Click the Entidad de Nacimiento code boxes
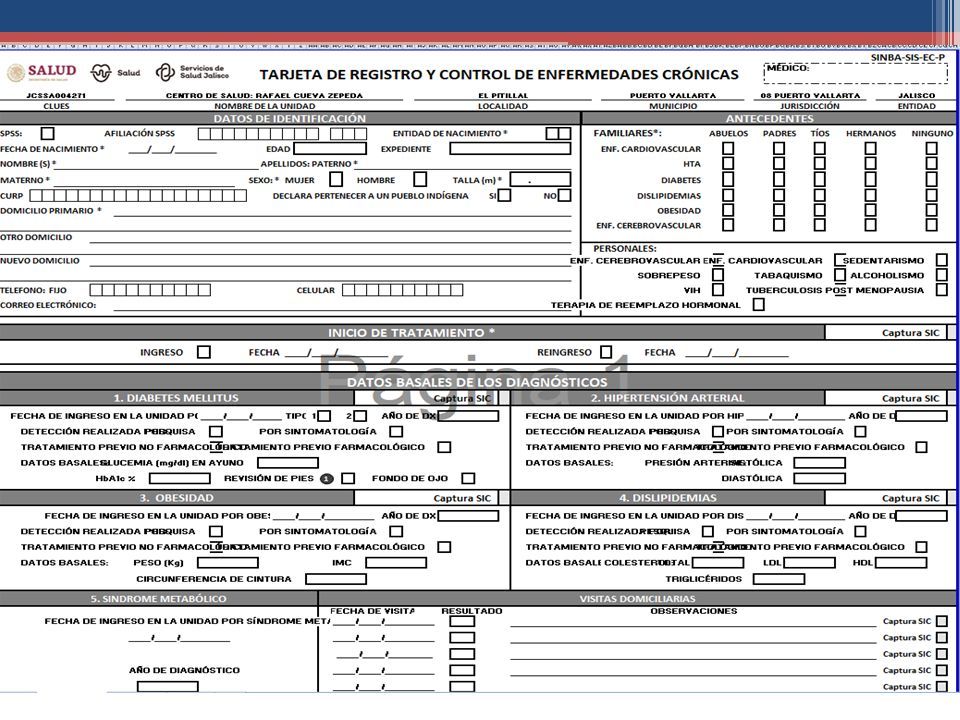Image resolution: width=960 pixels, height=720 pixels. pos(558,133)
